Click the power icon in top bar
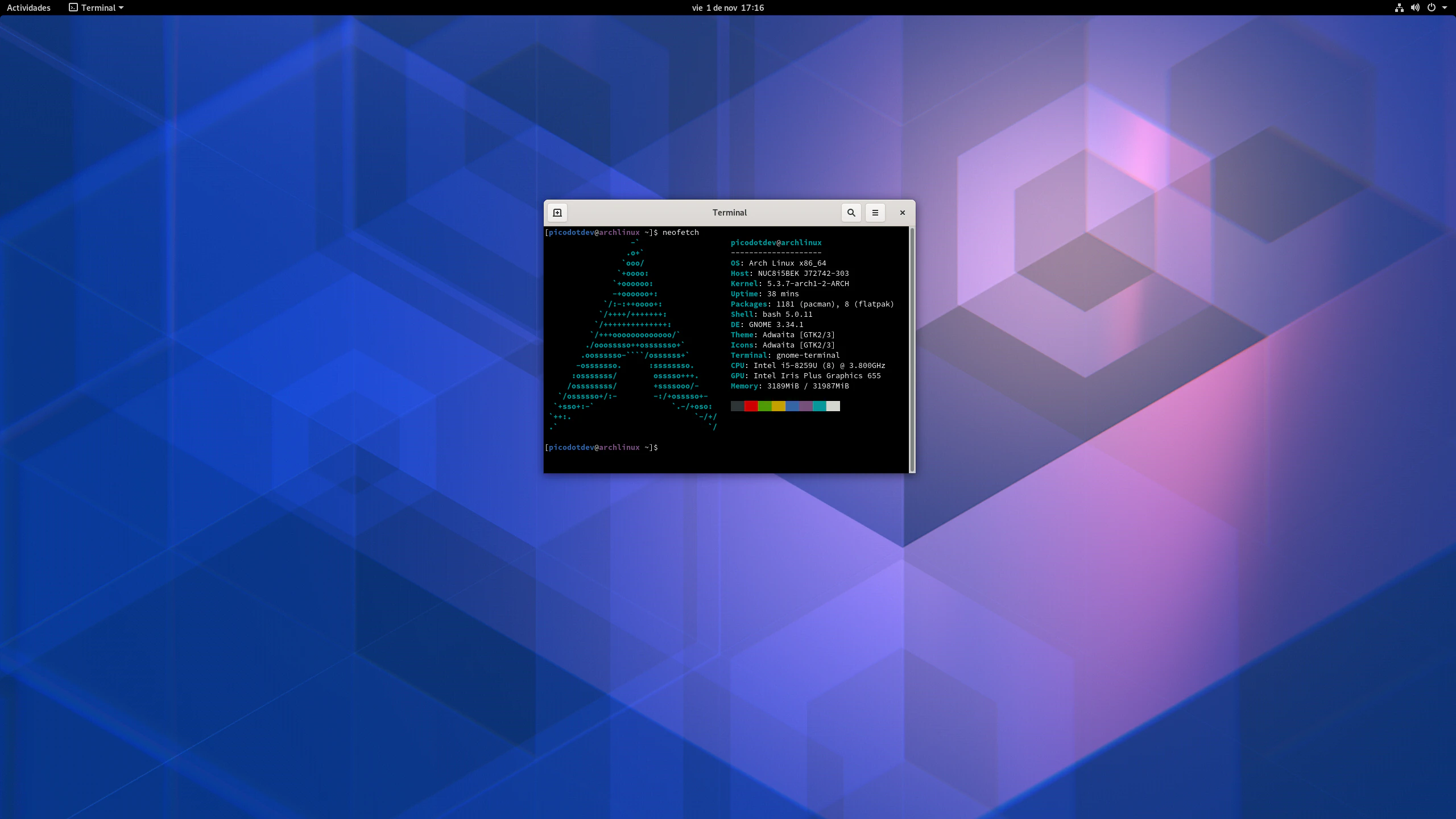Screen dimensions: 1456x819 pos(1431,8)
